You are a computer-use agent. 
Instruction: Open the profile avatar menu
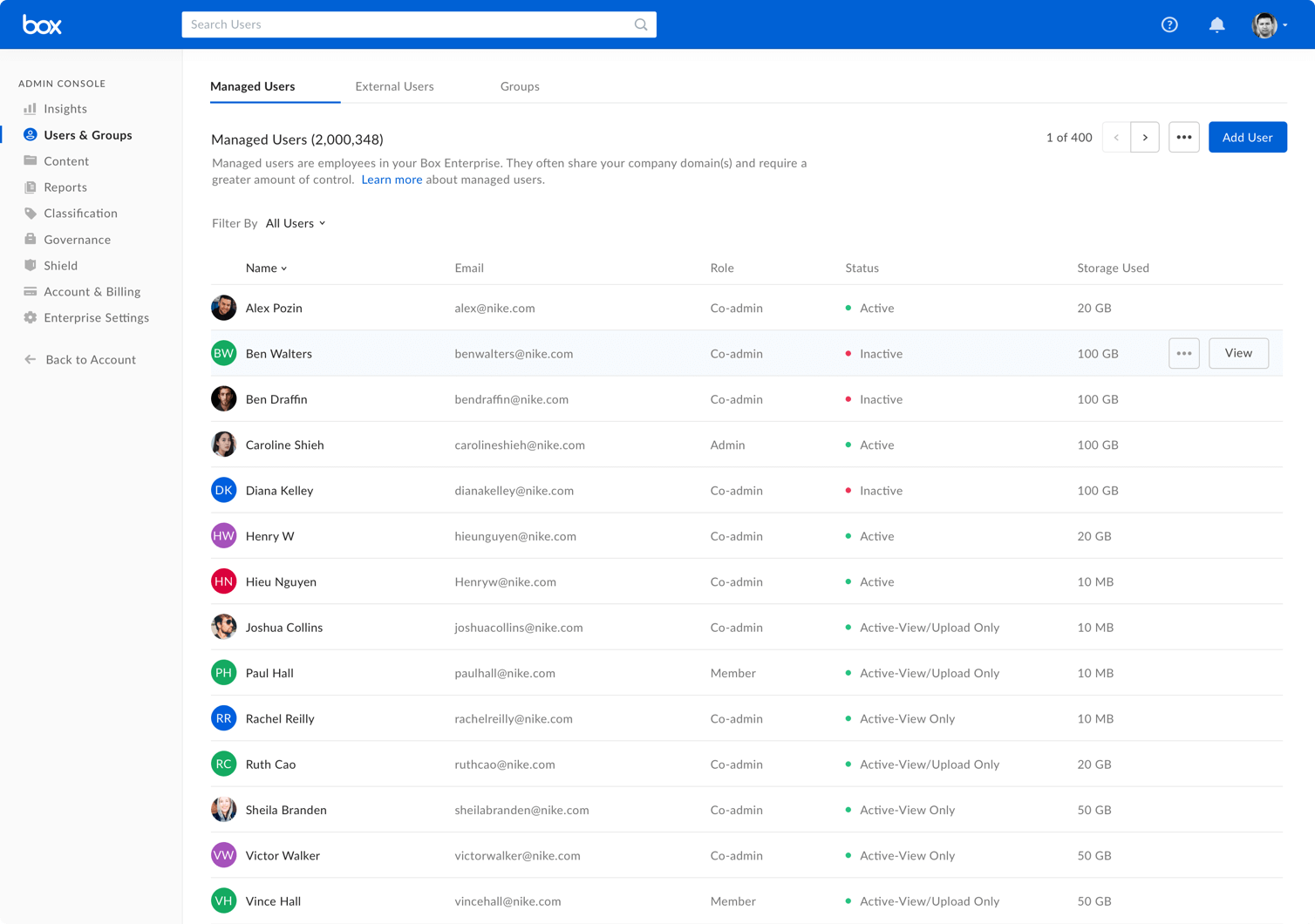coord(1269,25)
